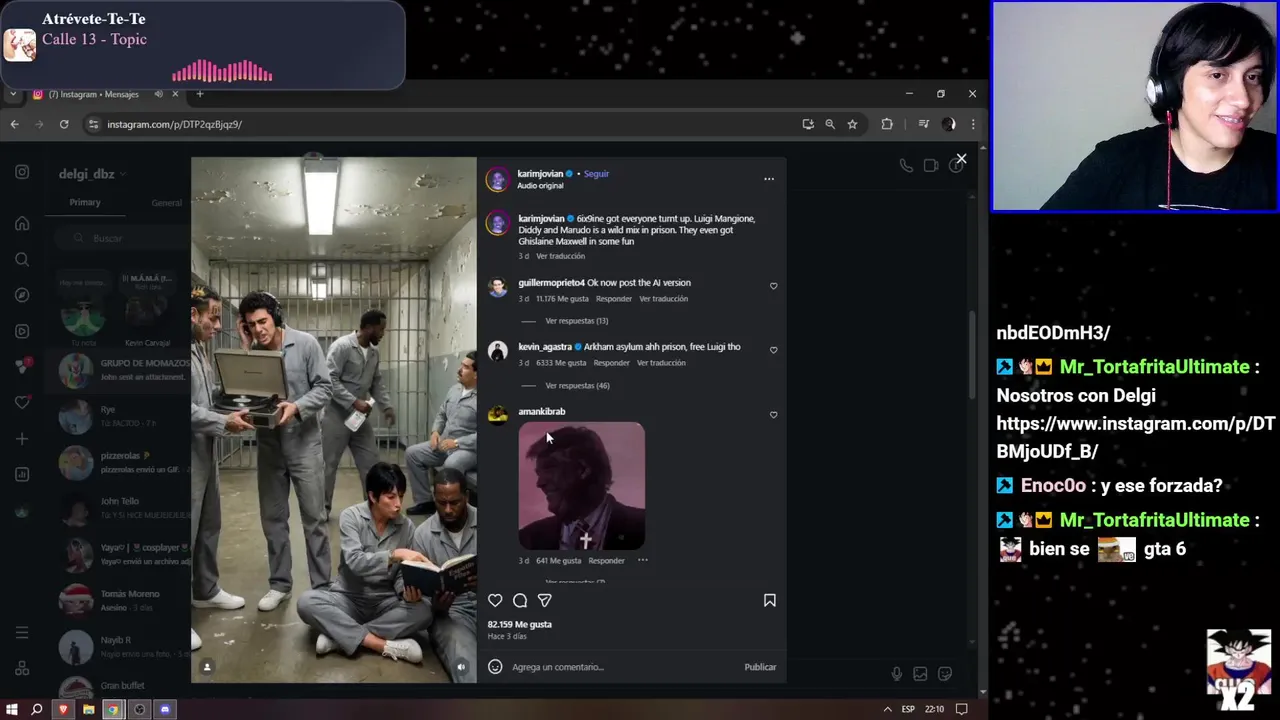Mute or unmute the reel audio
This screenshot has width=1280, height=720.
(x=461, y=667)
